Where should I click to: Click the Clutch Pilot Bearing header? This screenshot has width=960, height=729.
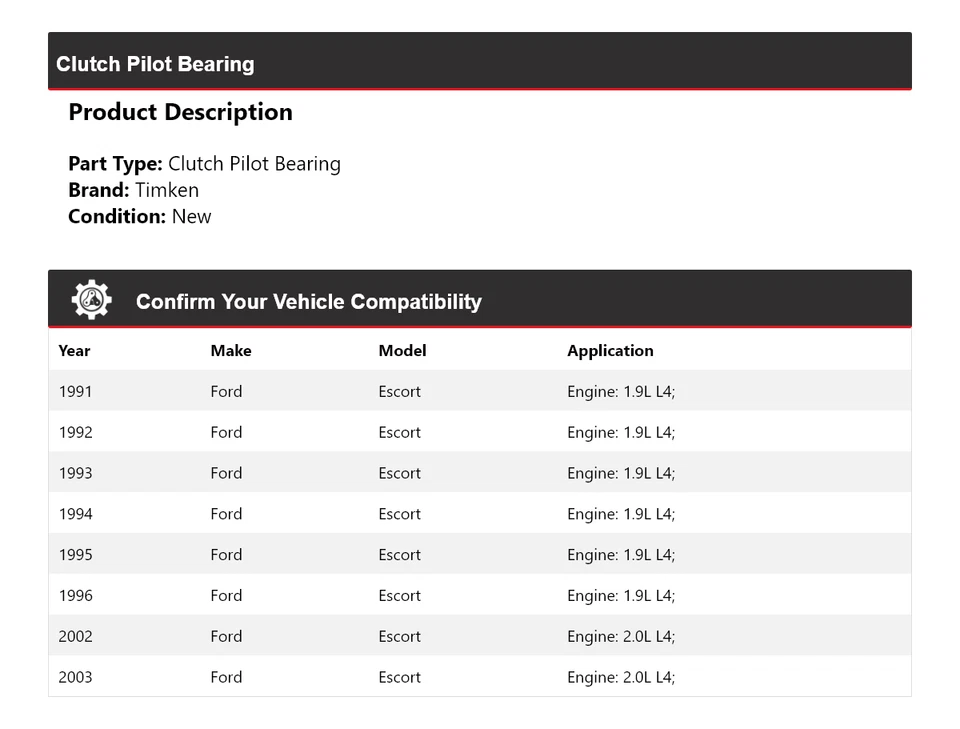[155, 64]
